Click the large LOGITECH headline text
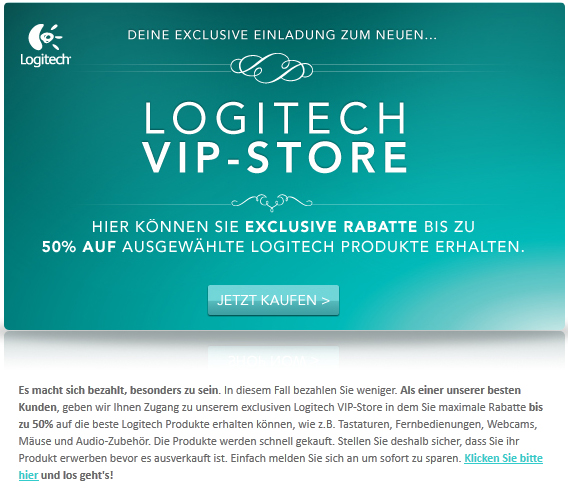The height and width of the screenshot is (490, 568). (275, 118)
